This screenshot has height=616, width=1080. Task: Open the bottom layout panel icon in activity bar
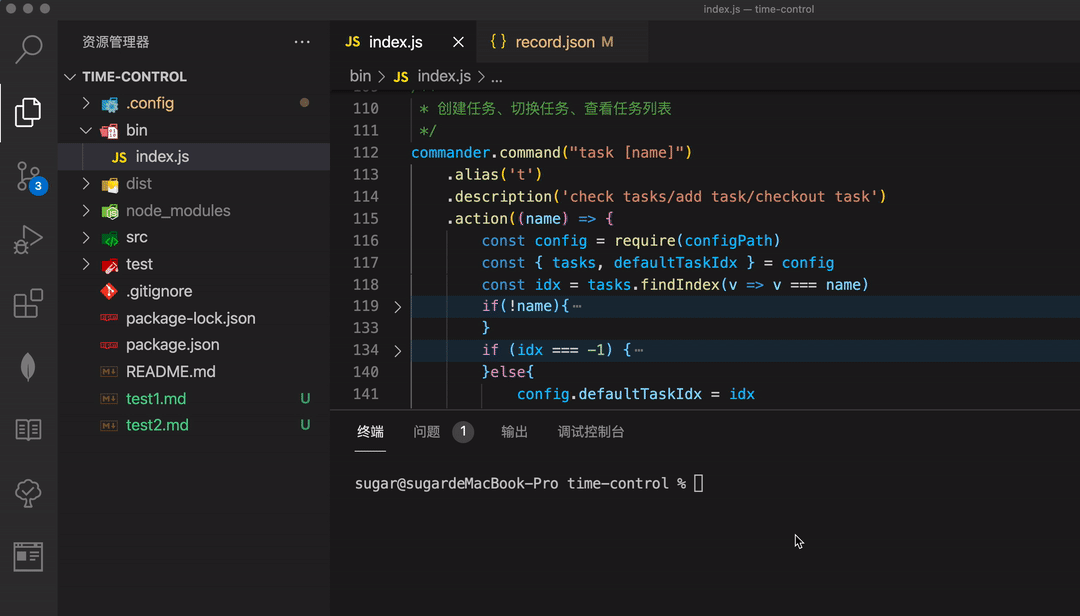click(x=28, y=557)
